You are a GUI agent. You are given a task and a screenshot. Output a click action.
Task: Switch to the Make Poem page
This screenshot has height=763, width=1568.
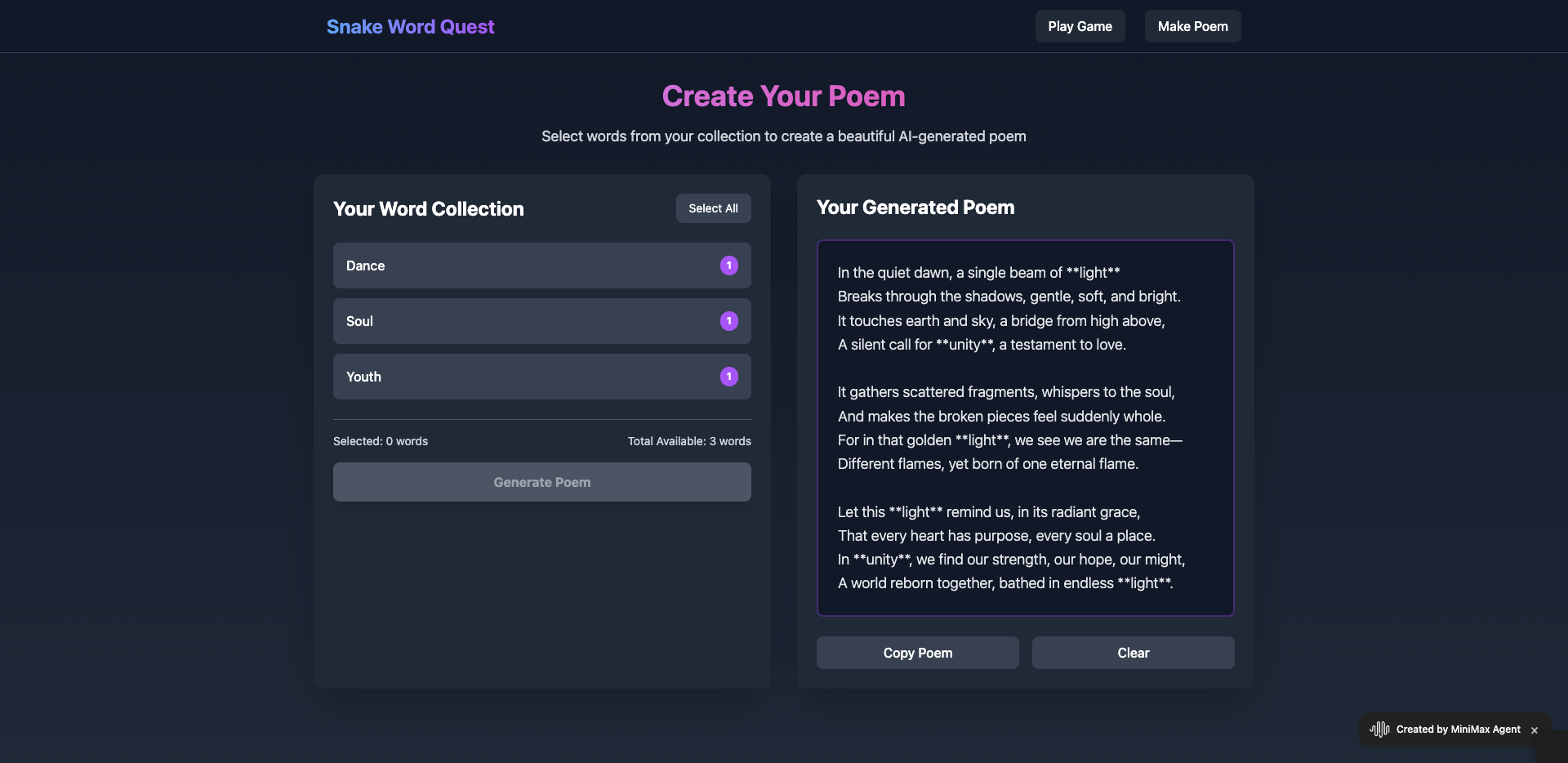point(1192,26)
